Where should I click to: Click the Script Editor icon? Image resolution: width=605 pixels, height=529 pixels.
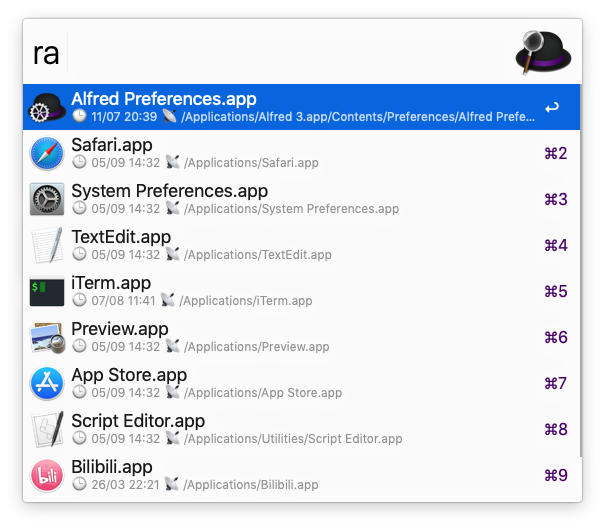pos(47,429)
